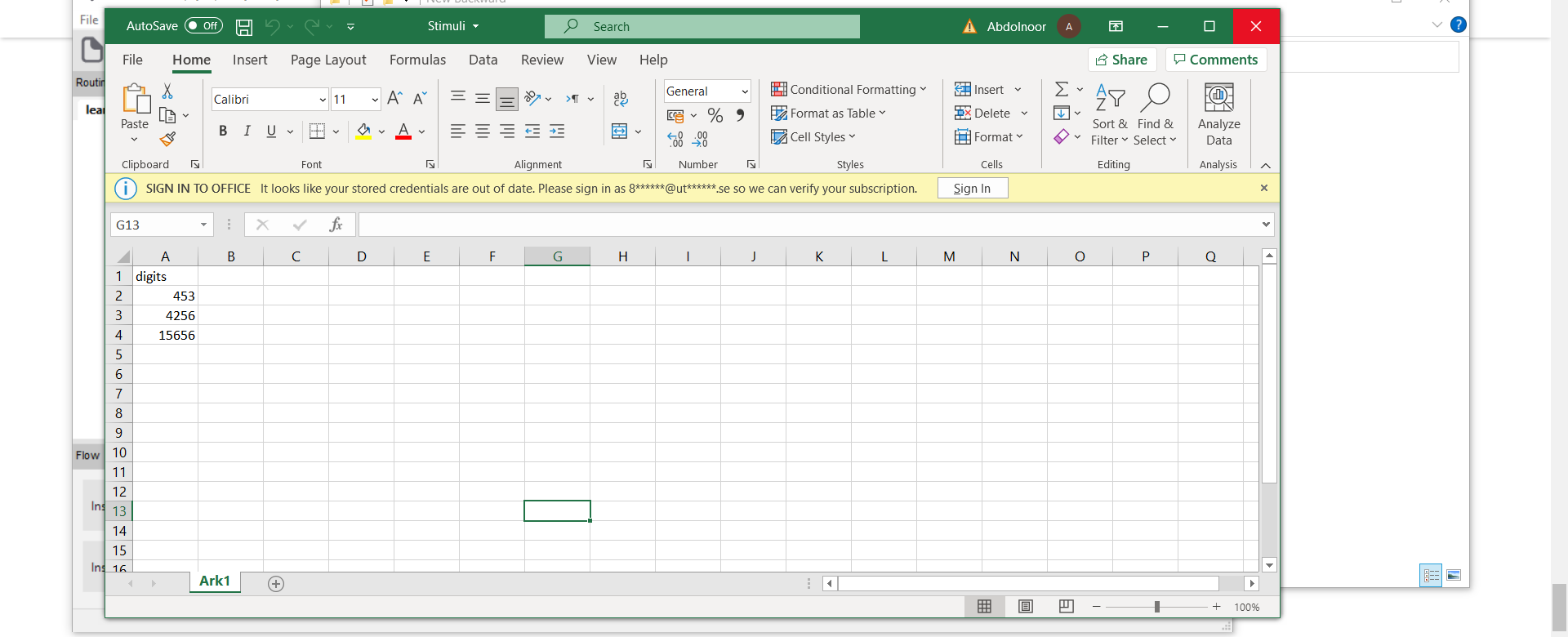The height and width of the screenshot is (637, 1568).
Task: Click the Increase Decimal icon
Action: (x=675, y=140)
